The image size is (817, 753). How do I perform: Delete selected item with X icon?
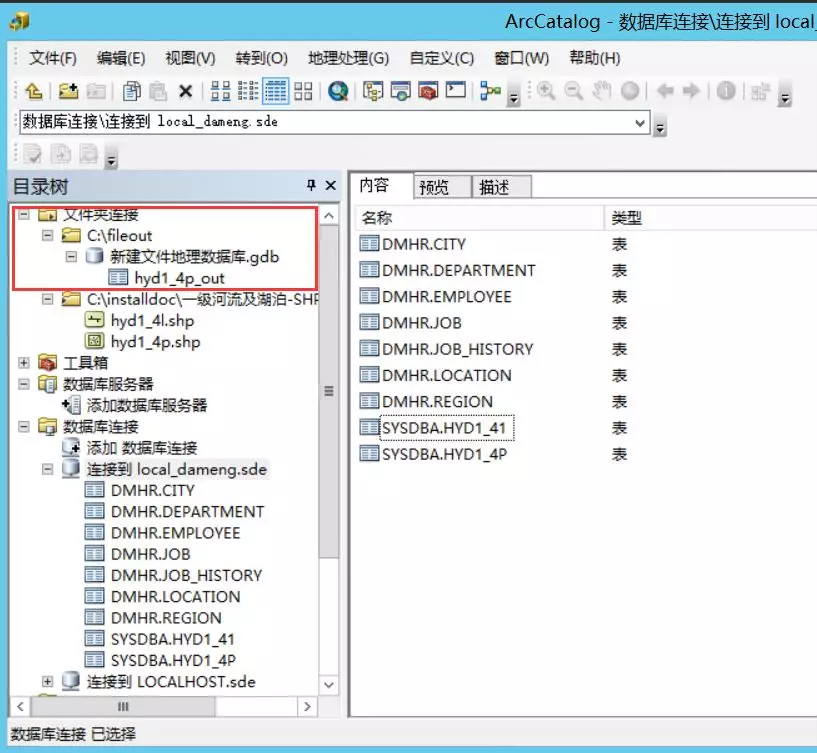click(x=185, y=92)
